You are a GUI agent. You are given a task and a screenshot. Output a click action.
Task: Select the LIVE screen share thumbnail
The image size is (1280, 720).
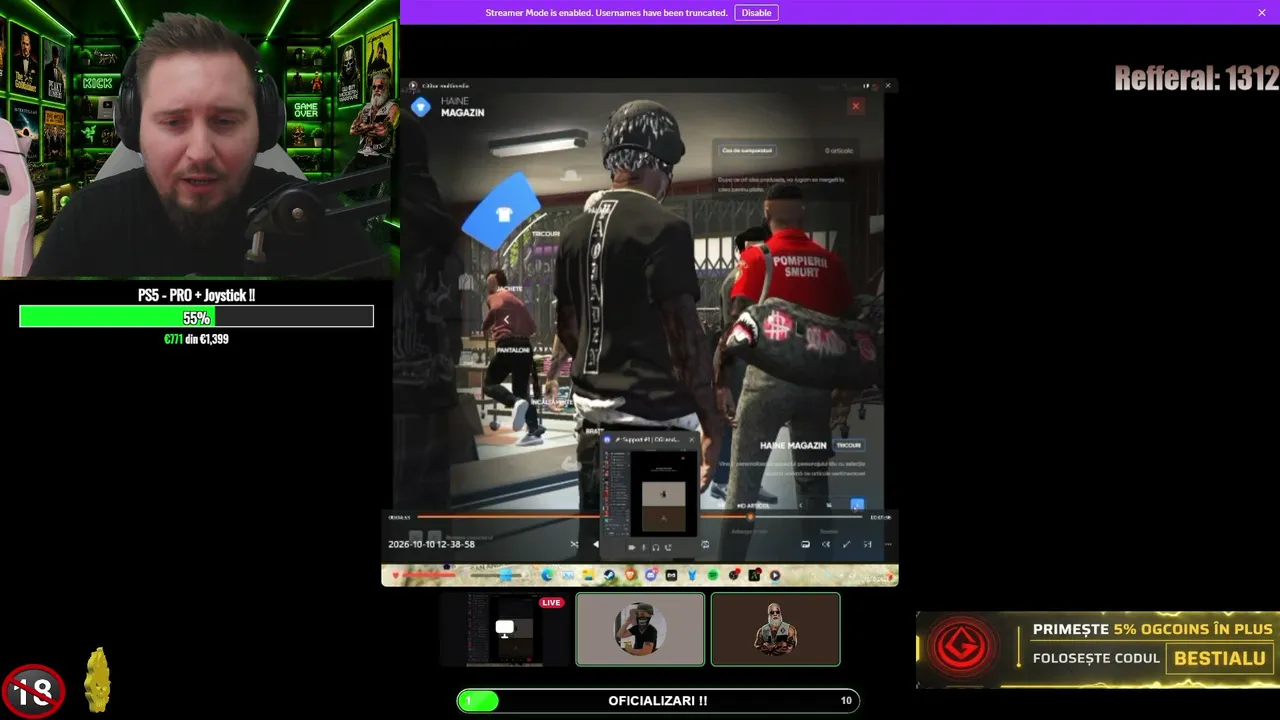[505, 629]
